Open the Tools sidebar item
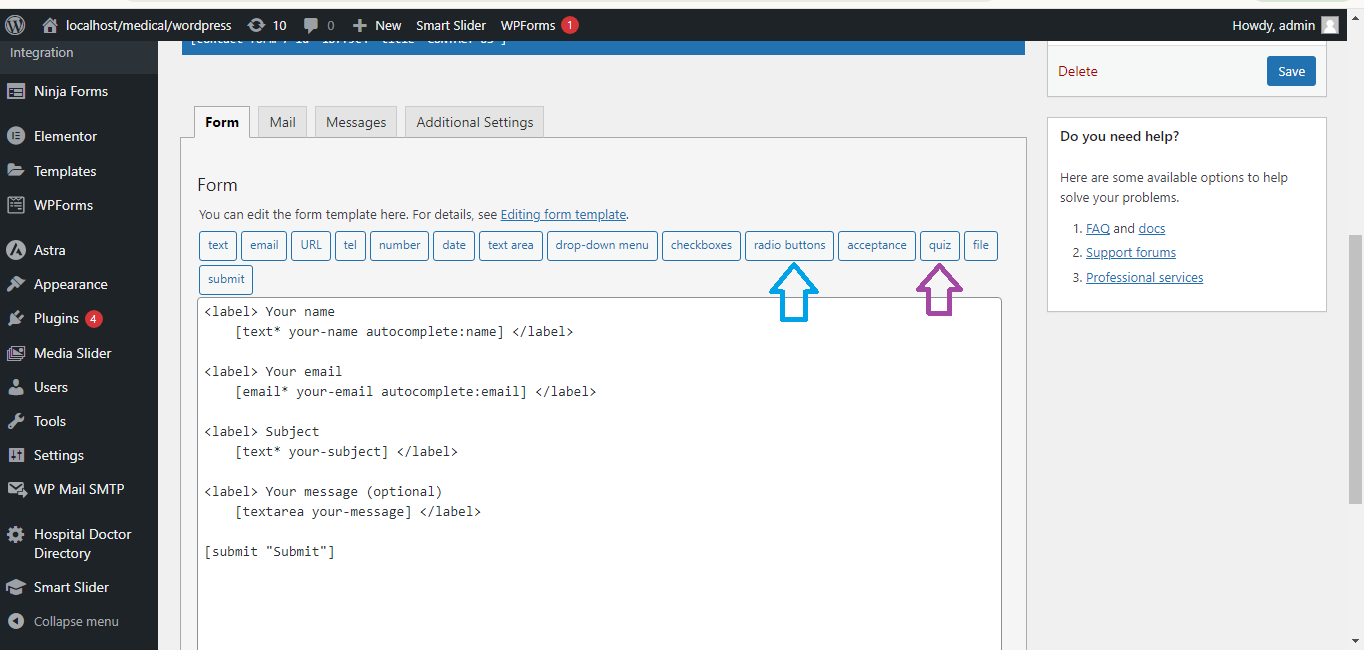 50,421
